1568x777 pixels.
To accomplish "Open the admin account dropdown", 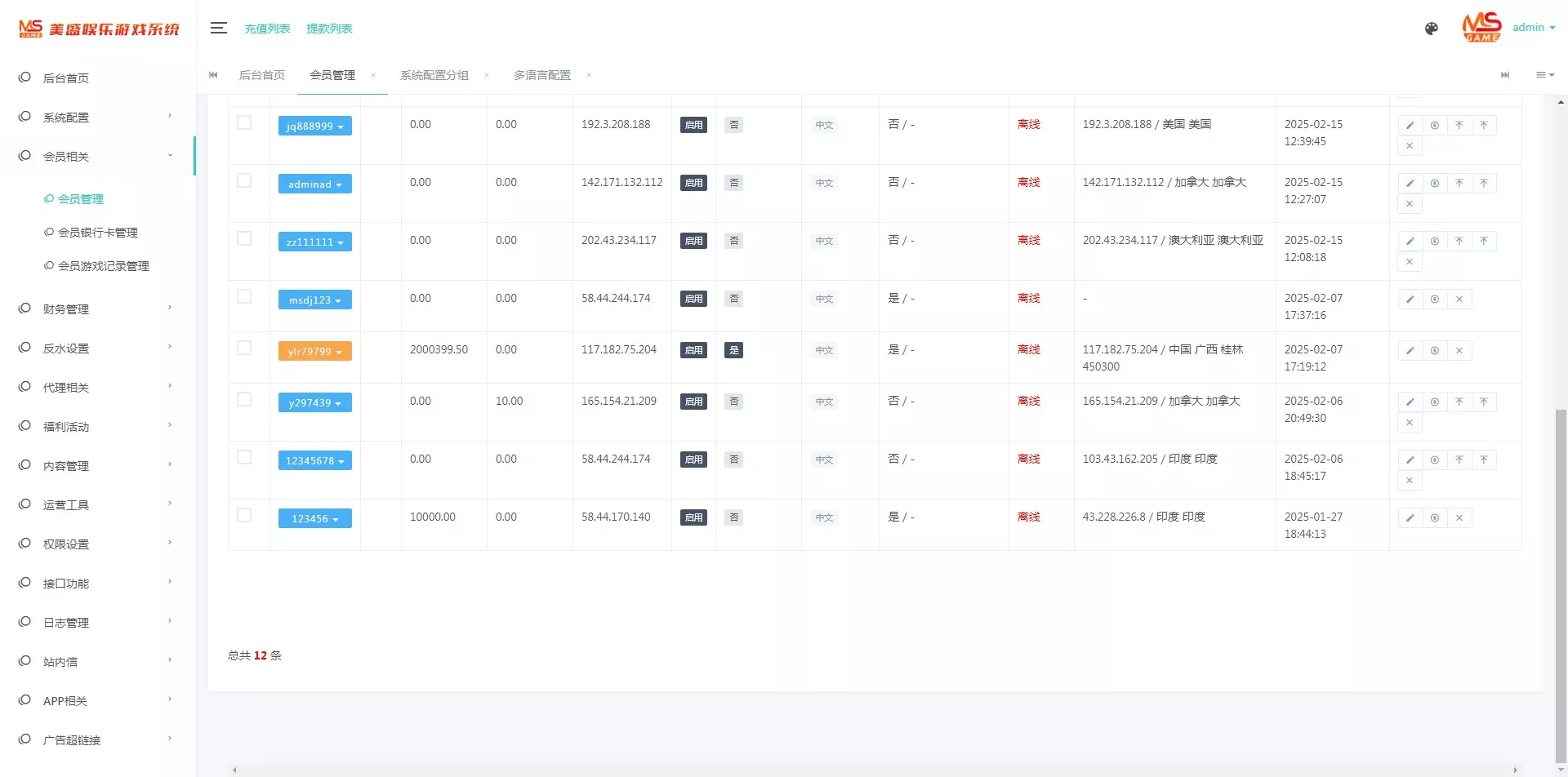I will pyautogui.click(x=1533, y=27).
